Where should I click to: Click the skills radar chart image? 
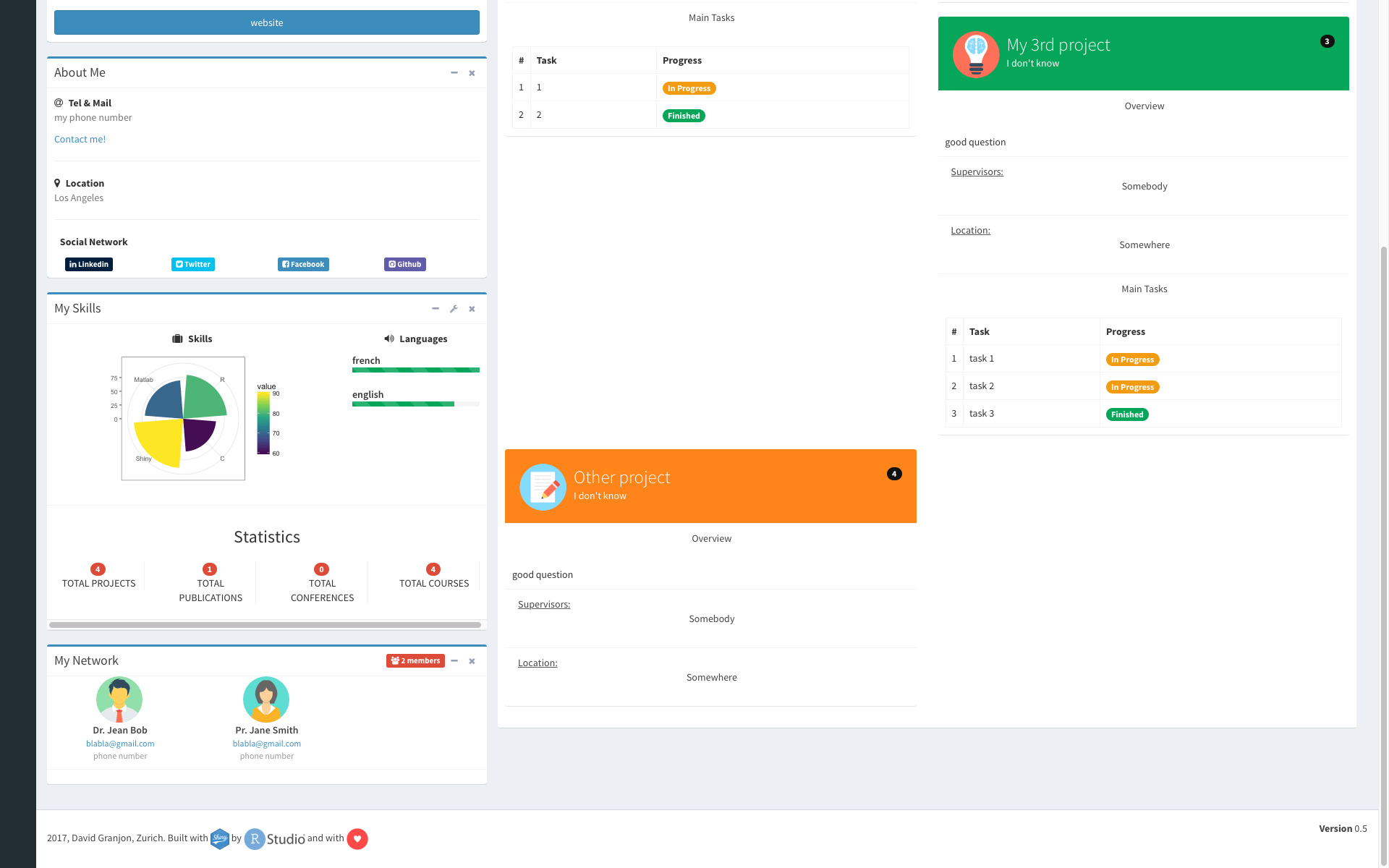(x=183, y=418)
